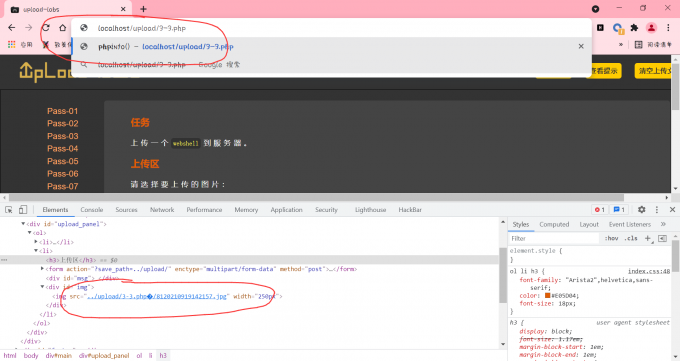Expand the collapsed li…/li node
The image size is (680, 361).
pos(36,242)
